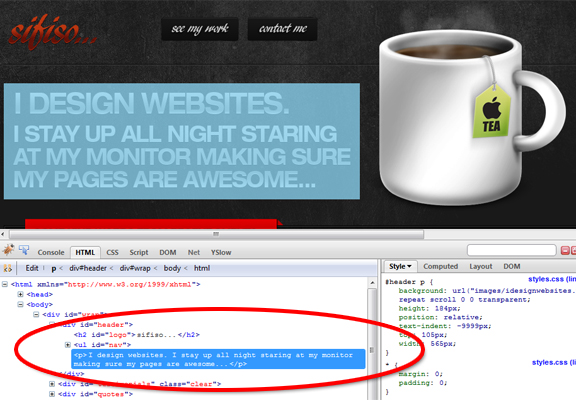Click the body tag text
This screenshot has width=576, height=400.
coord(39,304)
